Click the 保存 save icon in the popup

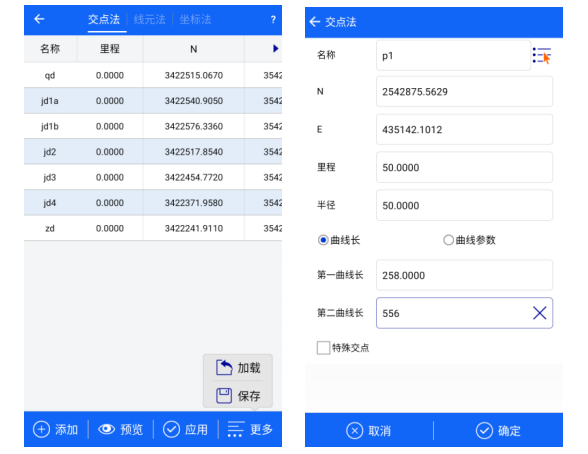pos(224,396)
